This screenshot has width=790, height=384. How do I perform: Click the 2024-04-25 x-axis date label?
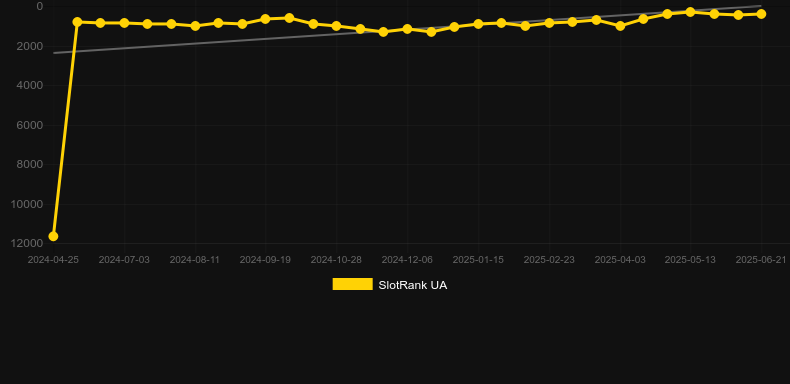(x=53, y=260)
